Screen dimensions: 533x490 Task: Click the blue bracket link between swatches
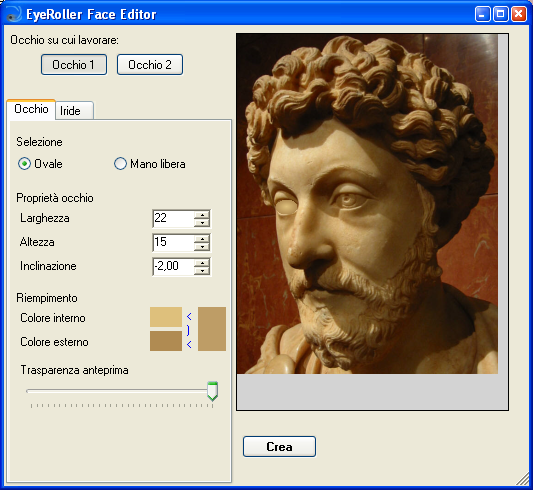click(x=188, y=330)
